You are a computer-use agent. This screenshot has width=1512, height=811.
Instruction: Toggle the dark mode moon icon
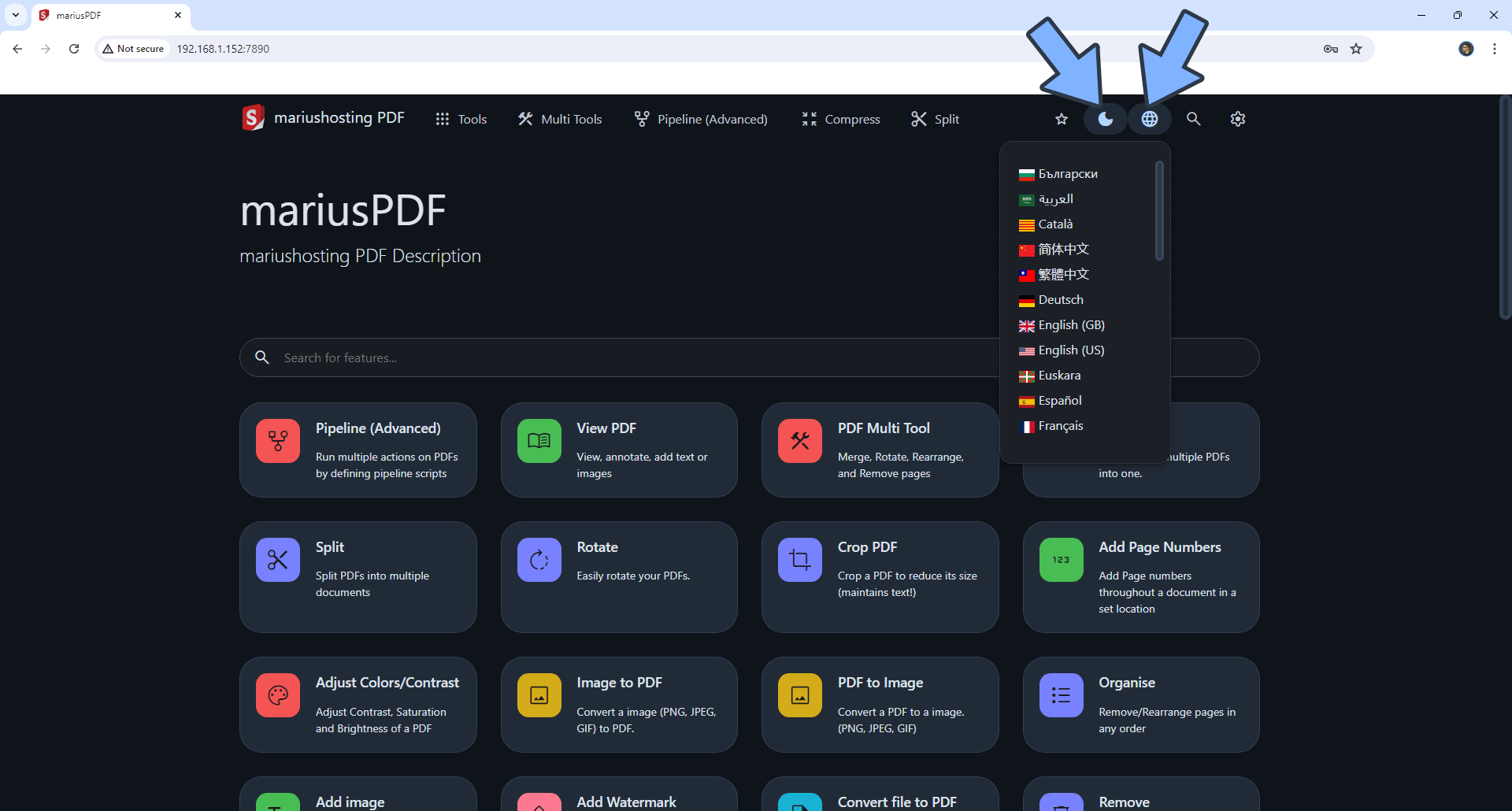click(x=1105, y=119)
